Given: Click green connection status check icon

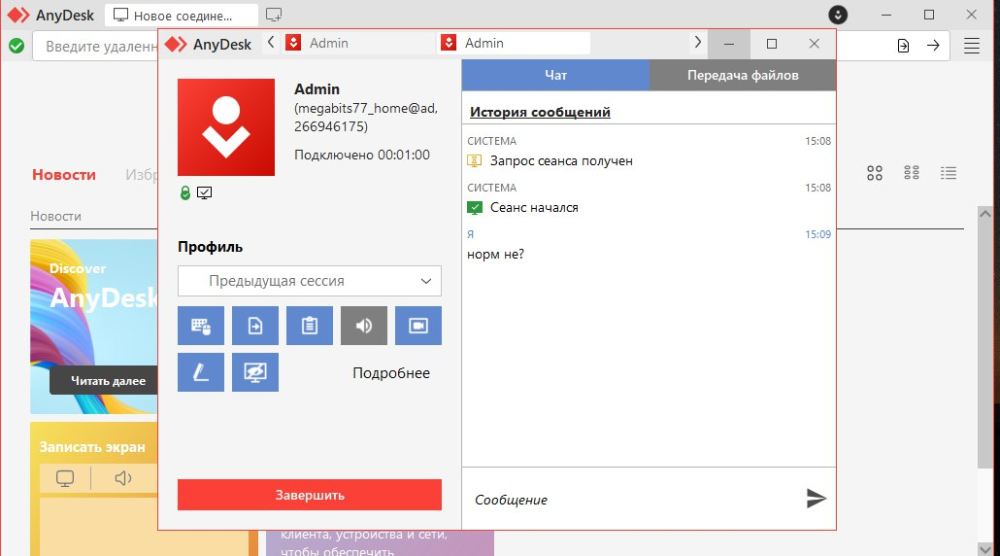Looking at the screenshot, I should (x=17, y=46).
